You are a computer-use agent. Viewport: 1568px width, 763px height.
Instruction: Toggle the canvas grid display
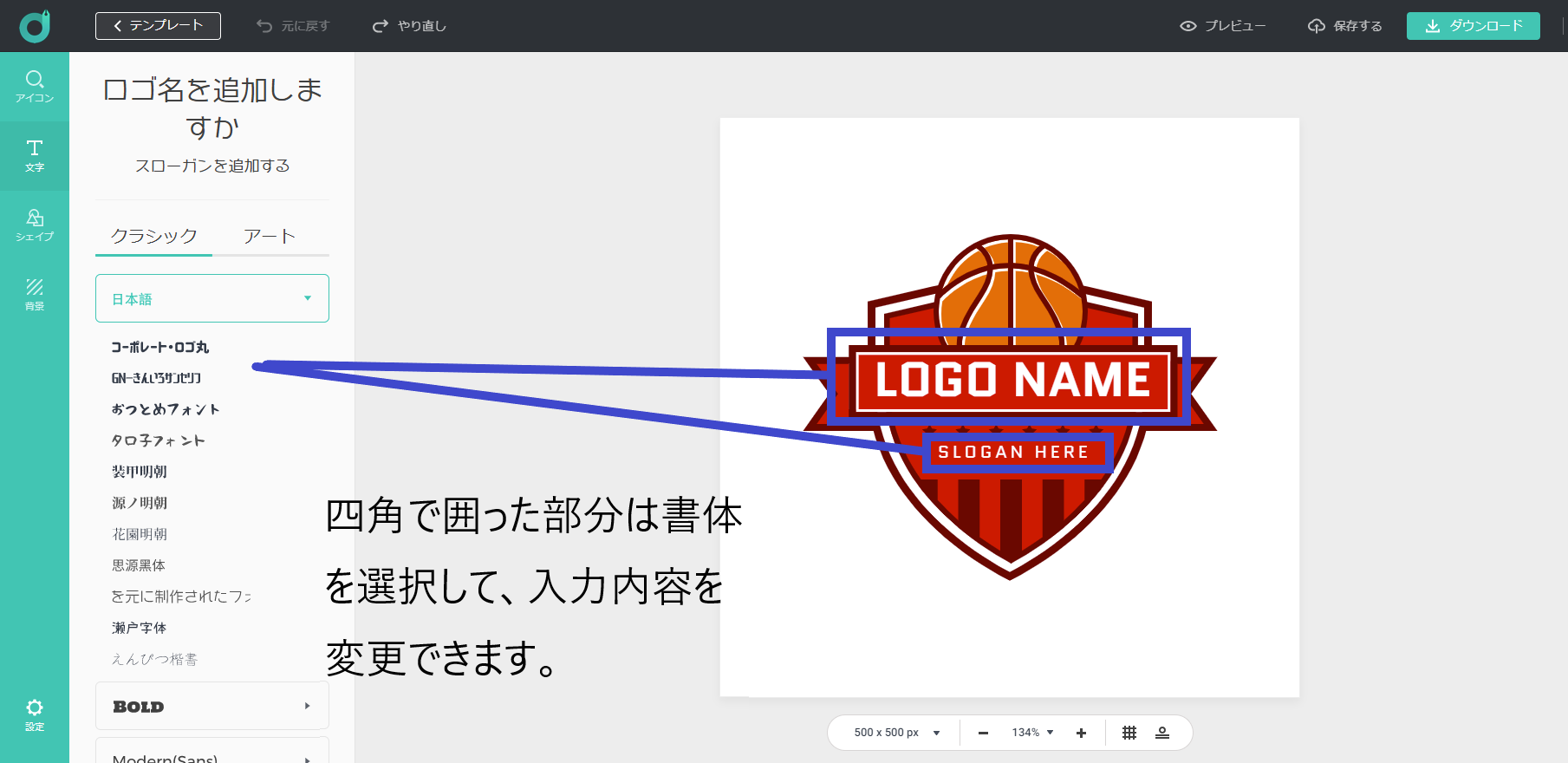pos(1129,733)
